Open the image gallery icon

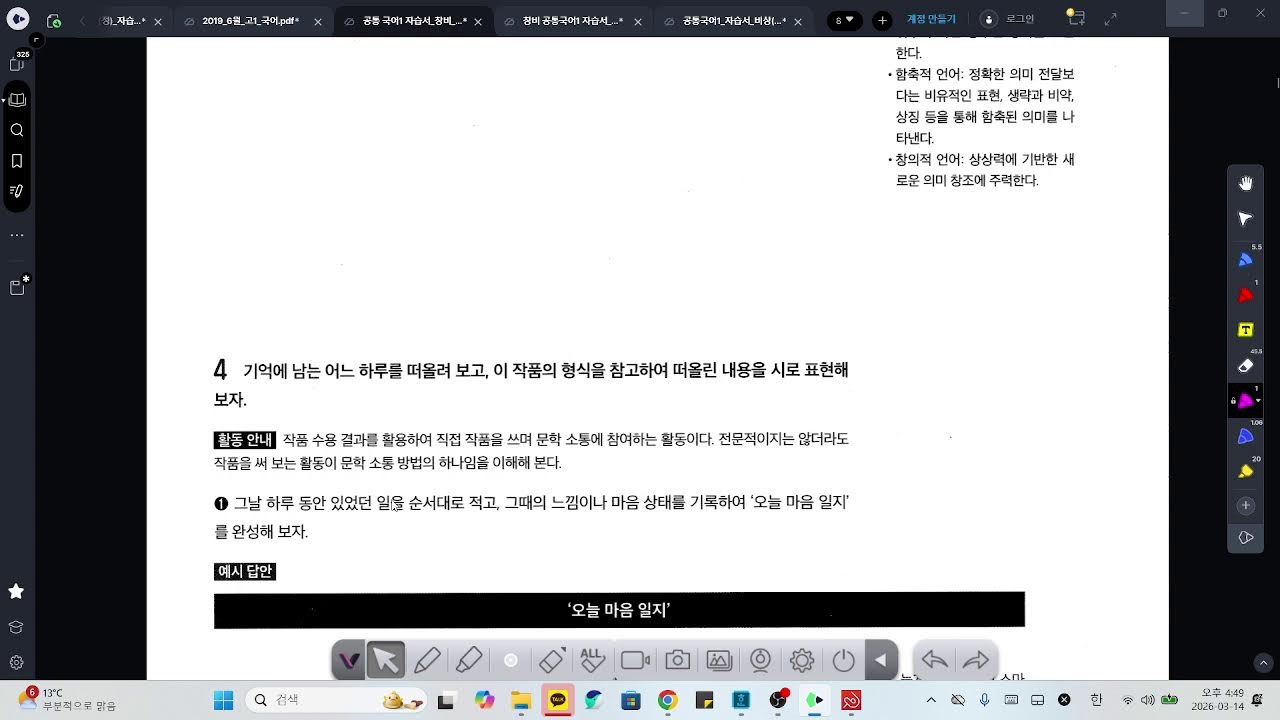pos(719,660)
